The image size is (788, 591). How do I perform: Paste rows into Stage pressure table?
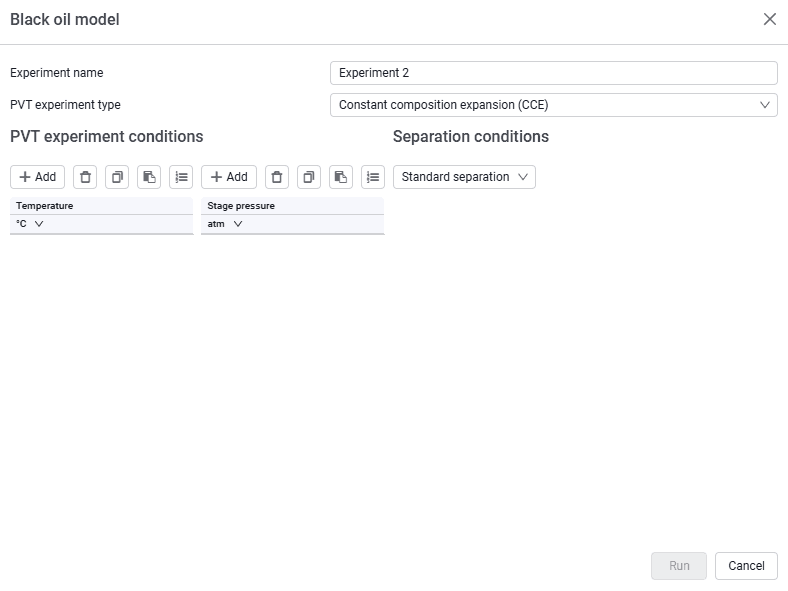341,177
